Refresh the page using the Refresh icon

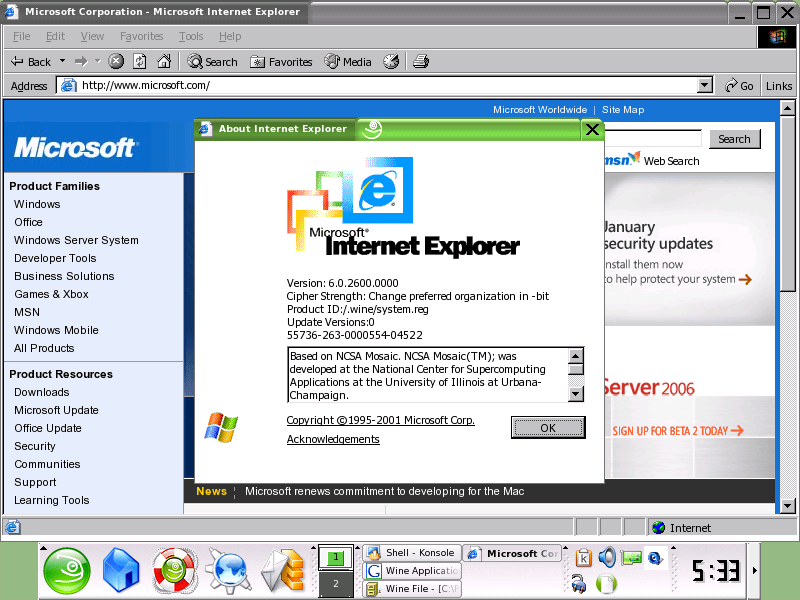coord(140,62)
